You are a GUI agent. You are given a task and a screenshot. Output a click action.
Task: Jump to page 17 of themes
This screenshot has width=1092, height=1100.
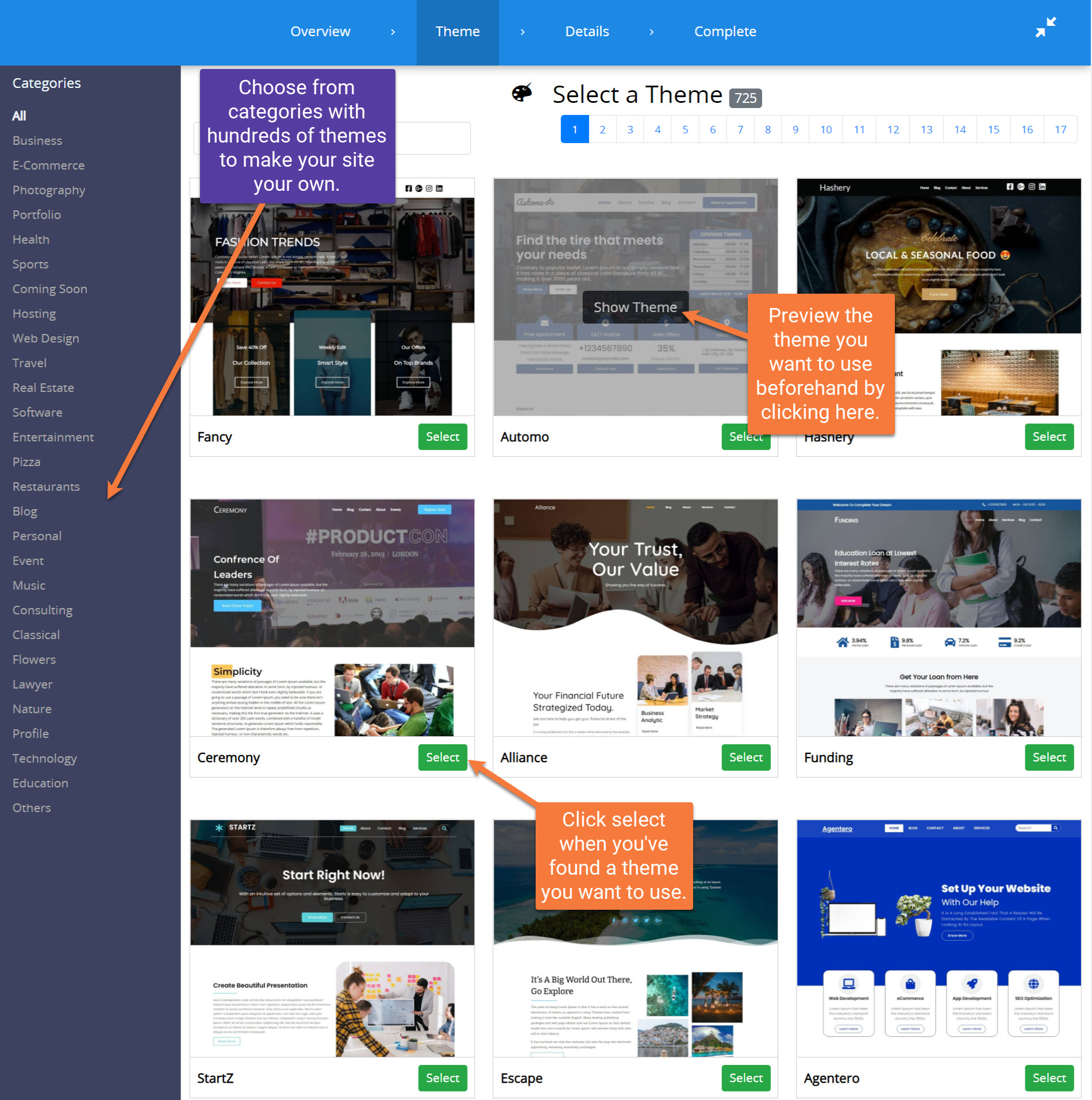click(x=1060, y=129)
